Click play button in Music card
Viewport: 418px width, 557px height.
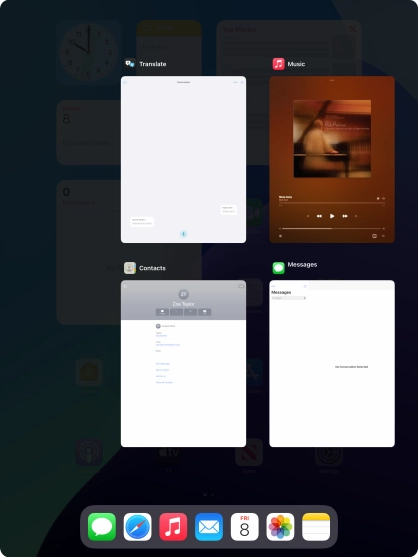coord(332,216)
